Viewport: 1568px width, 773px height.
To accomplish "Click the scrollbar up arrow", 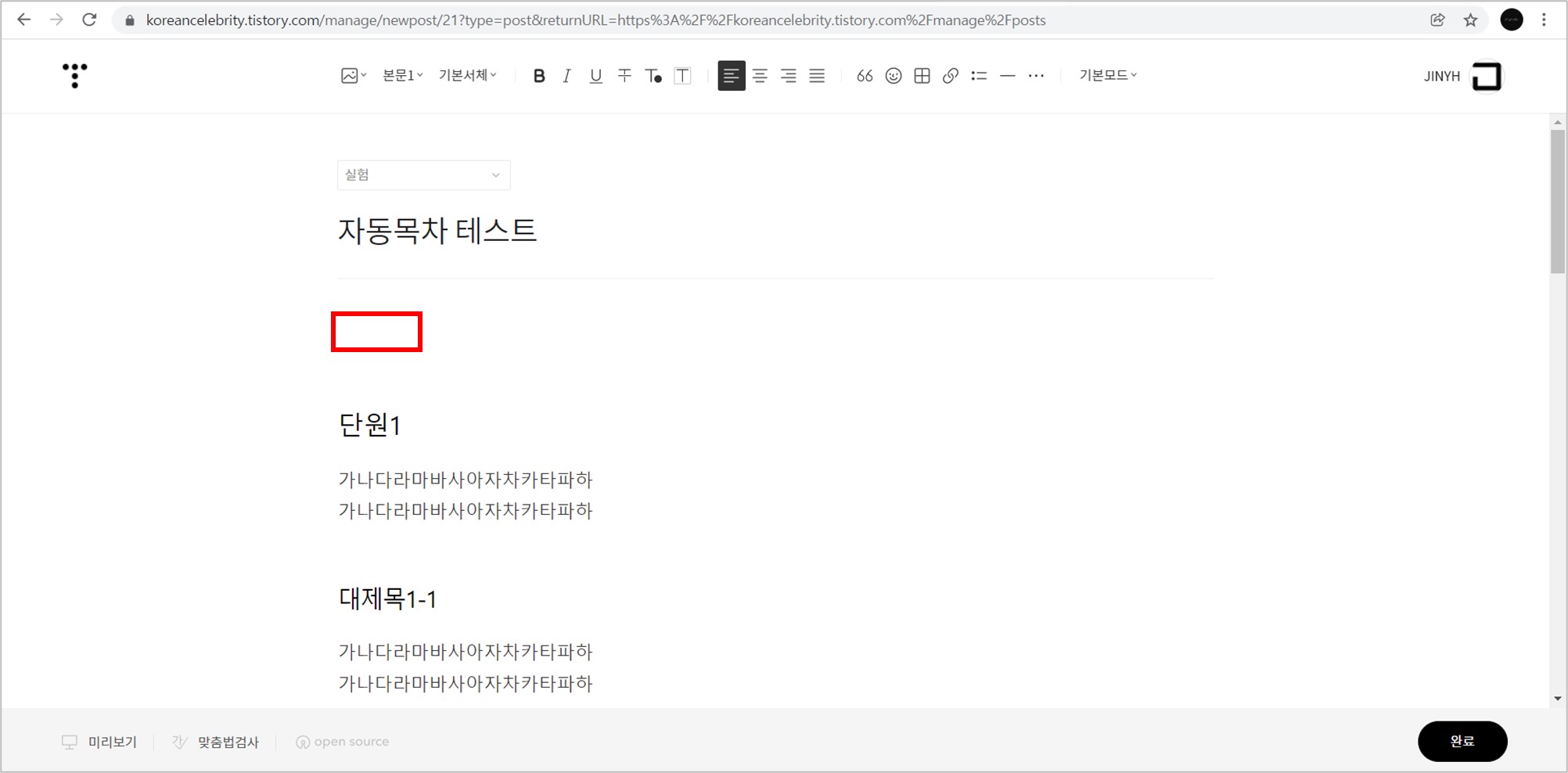I will 1558,122.
